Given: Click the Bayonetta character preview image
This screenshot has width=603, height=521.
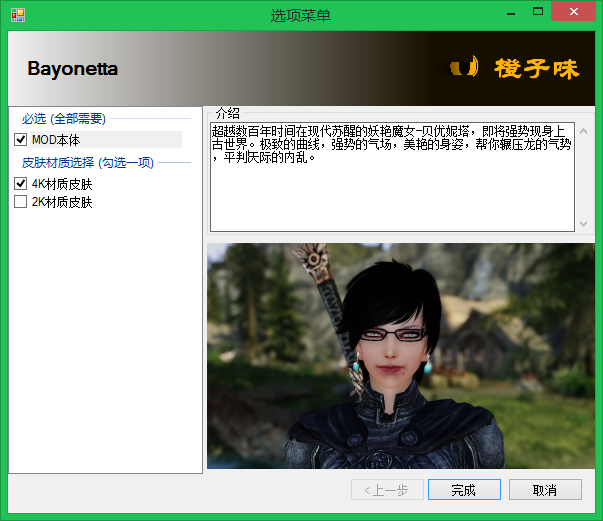Looking at the screenshot, I should (401, 356).
